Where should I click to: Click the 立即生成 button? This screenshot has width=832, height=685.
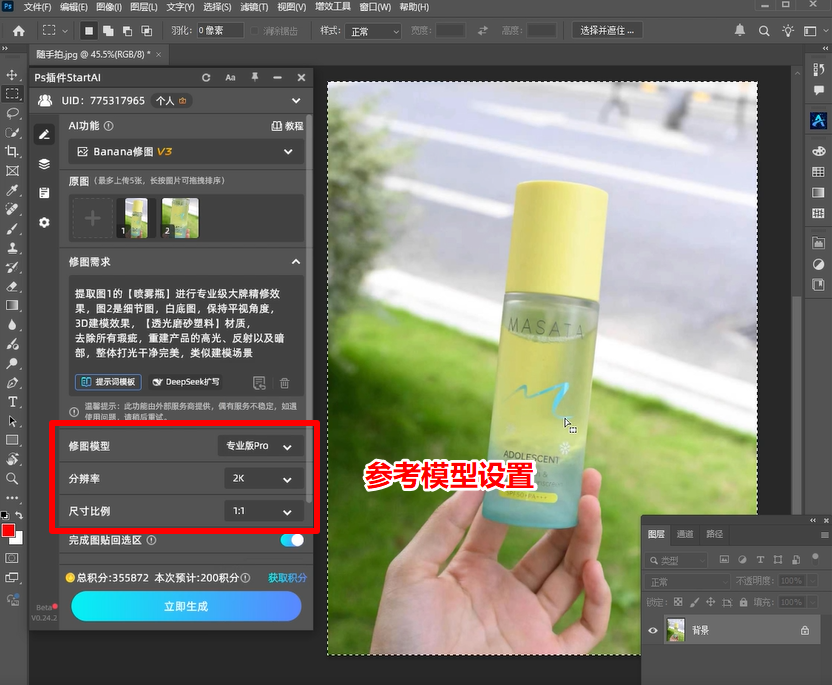[x=186, y=606]
